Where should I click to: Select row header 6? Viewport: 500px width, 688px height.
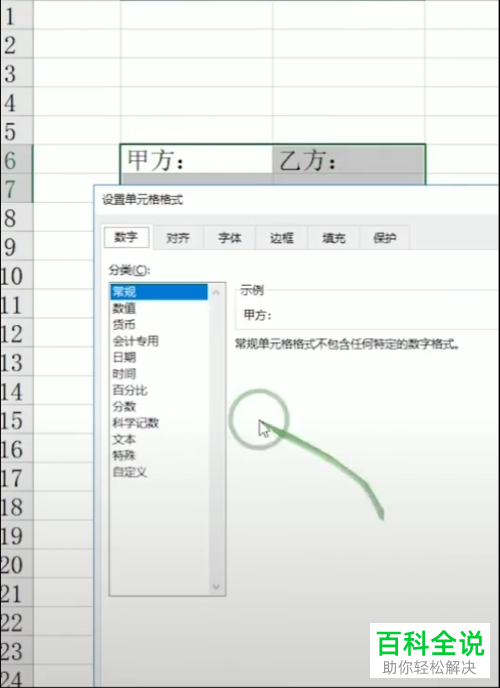pos(16,159)
